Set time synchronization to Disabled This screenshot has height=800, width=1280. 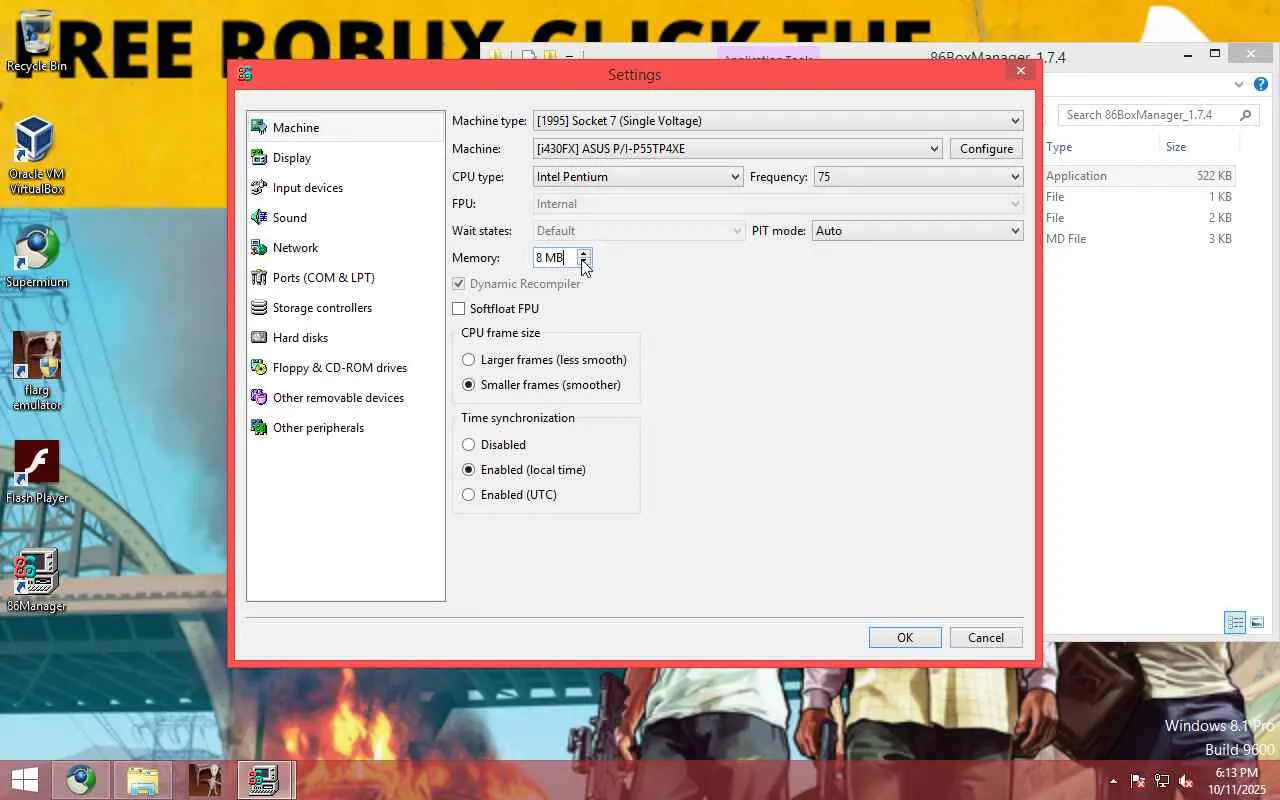468,445
